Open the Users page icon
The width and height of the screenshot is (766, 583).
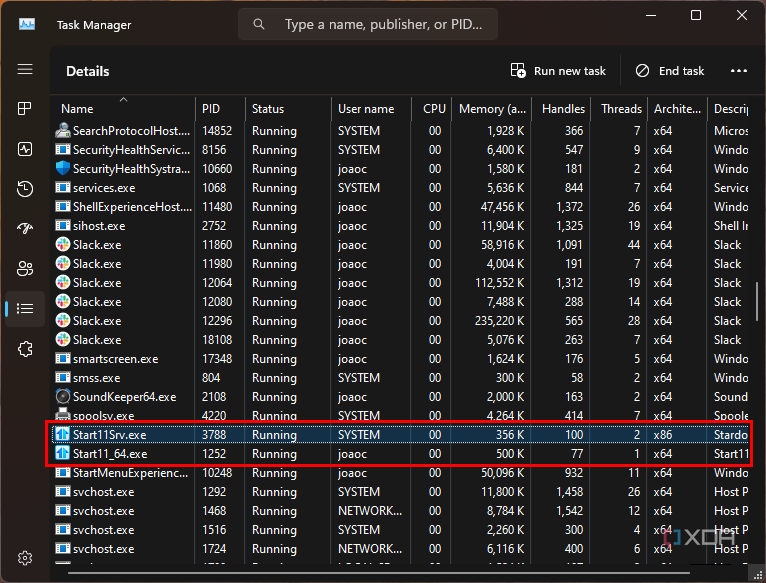coord(25,268)
